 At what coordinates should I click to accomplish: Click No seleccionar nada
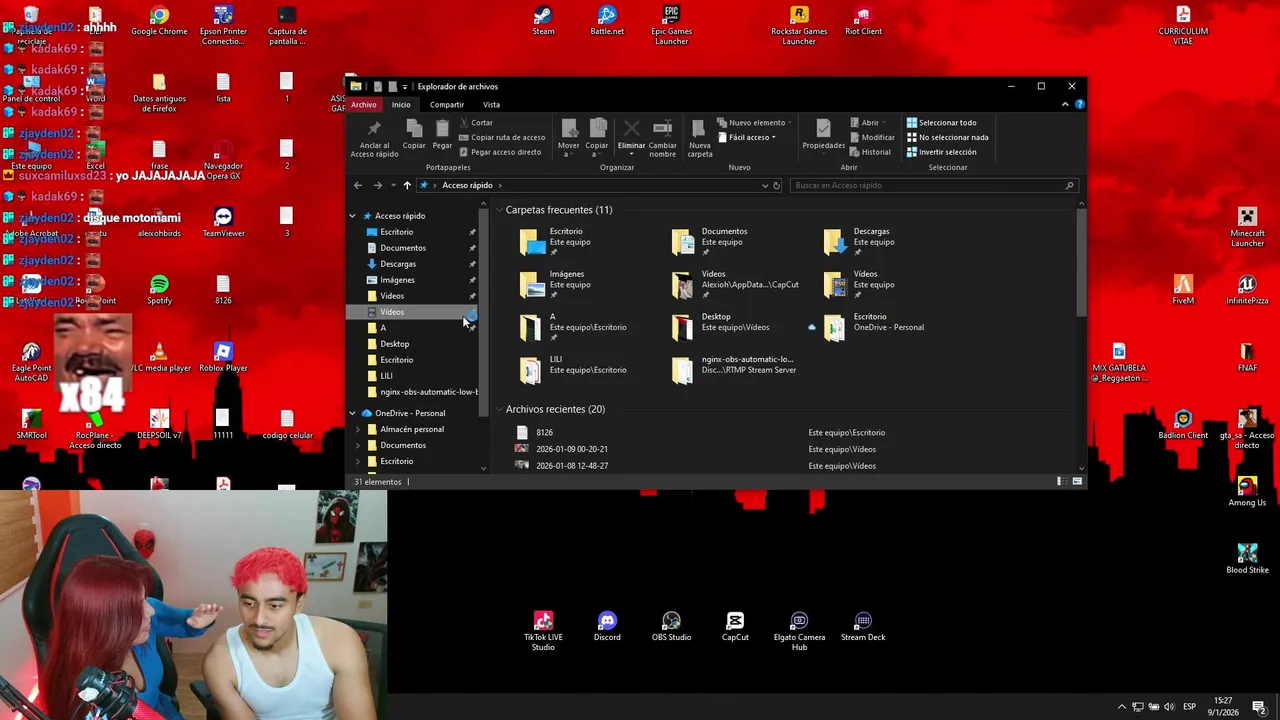[x=947, y=137]
